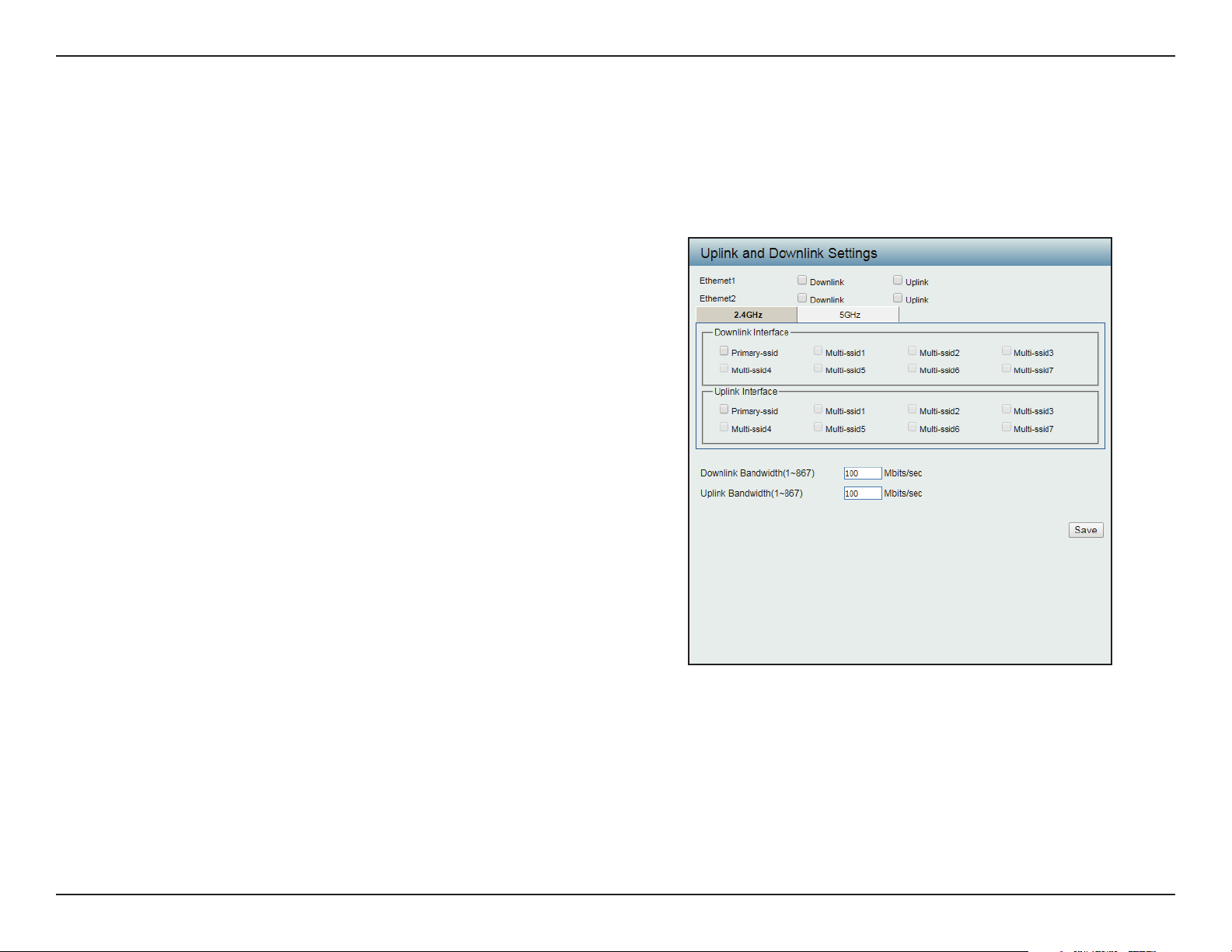Check Multi-ssid4 in Downlink Interface

tap(724, 368)
